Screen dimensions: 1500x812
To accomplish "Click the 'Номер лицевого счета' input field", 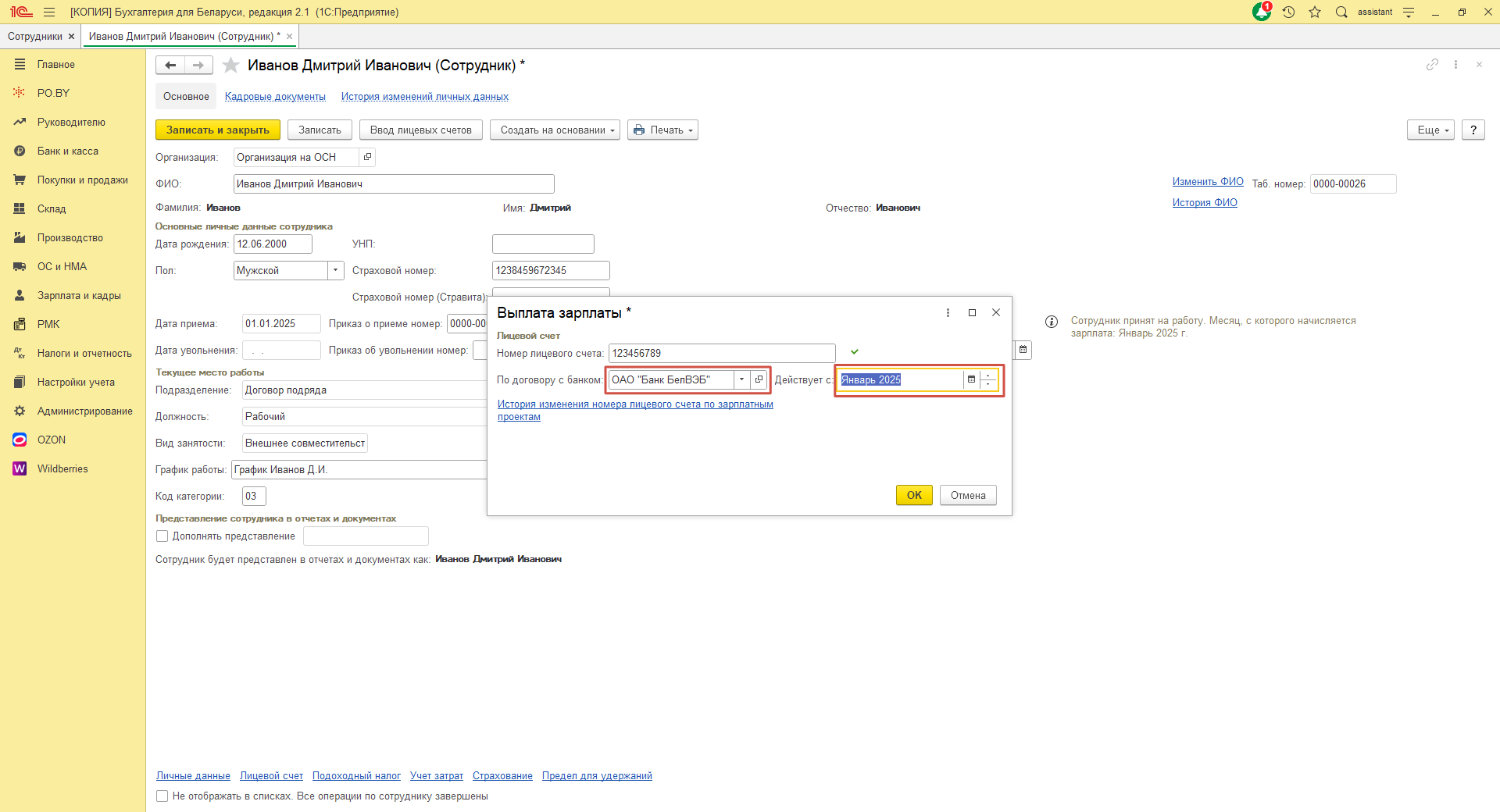I will point(721,354).
